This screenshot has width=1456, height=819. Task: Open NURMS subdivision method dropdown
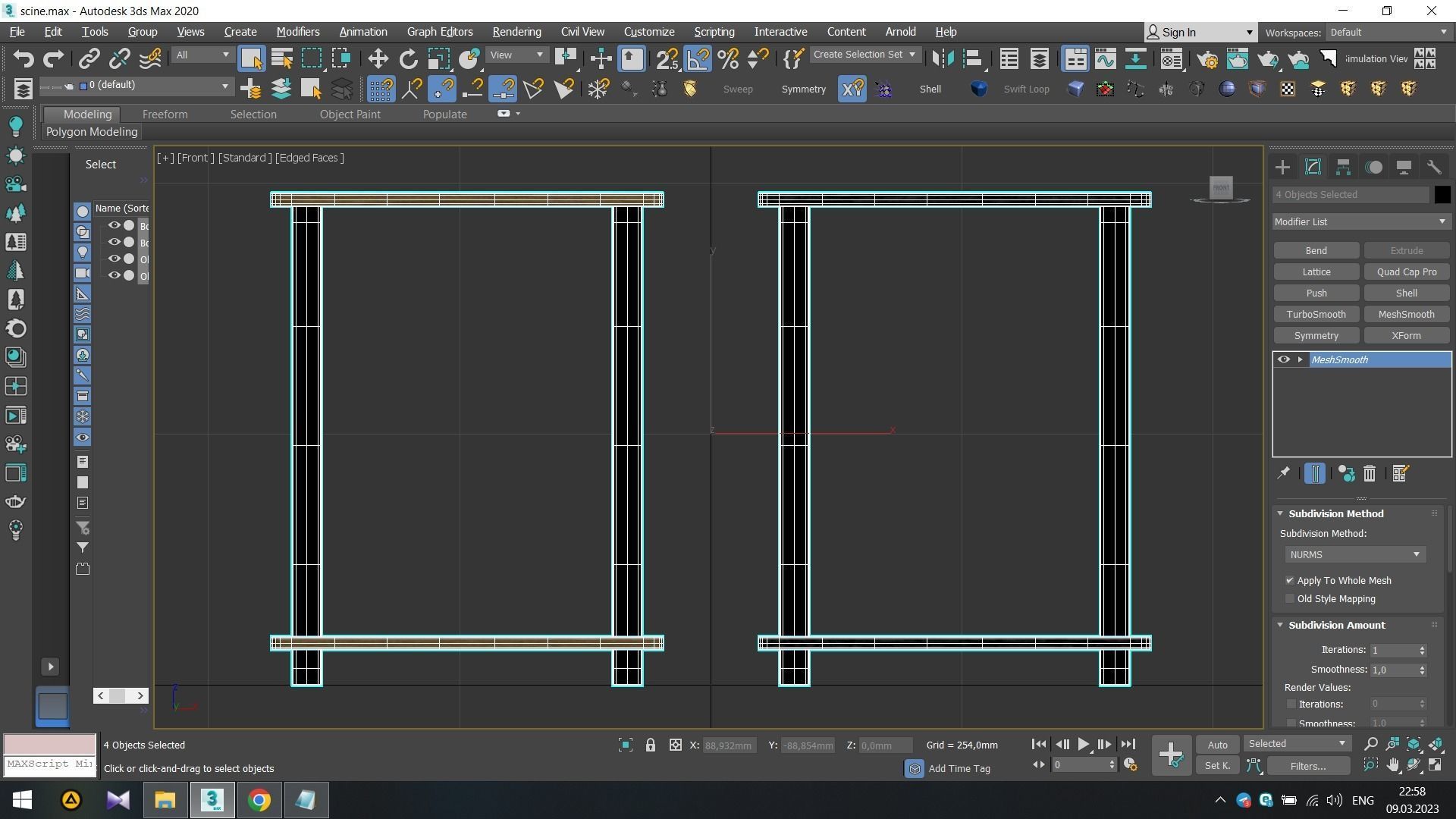pos(1354,555)
